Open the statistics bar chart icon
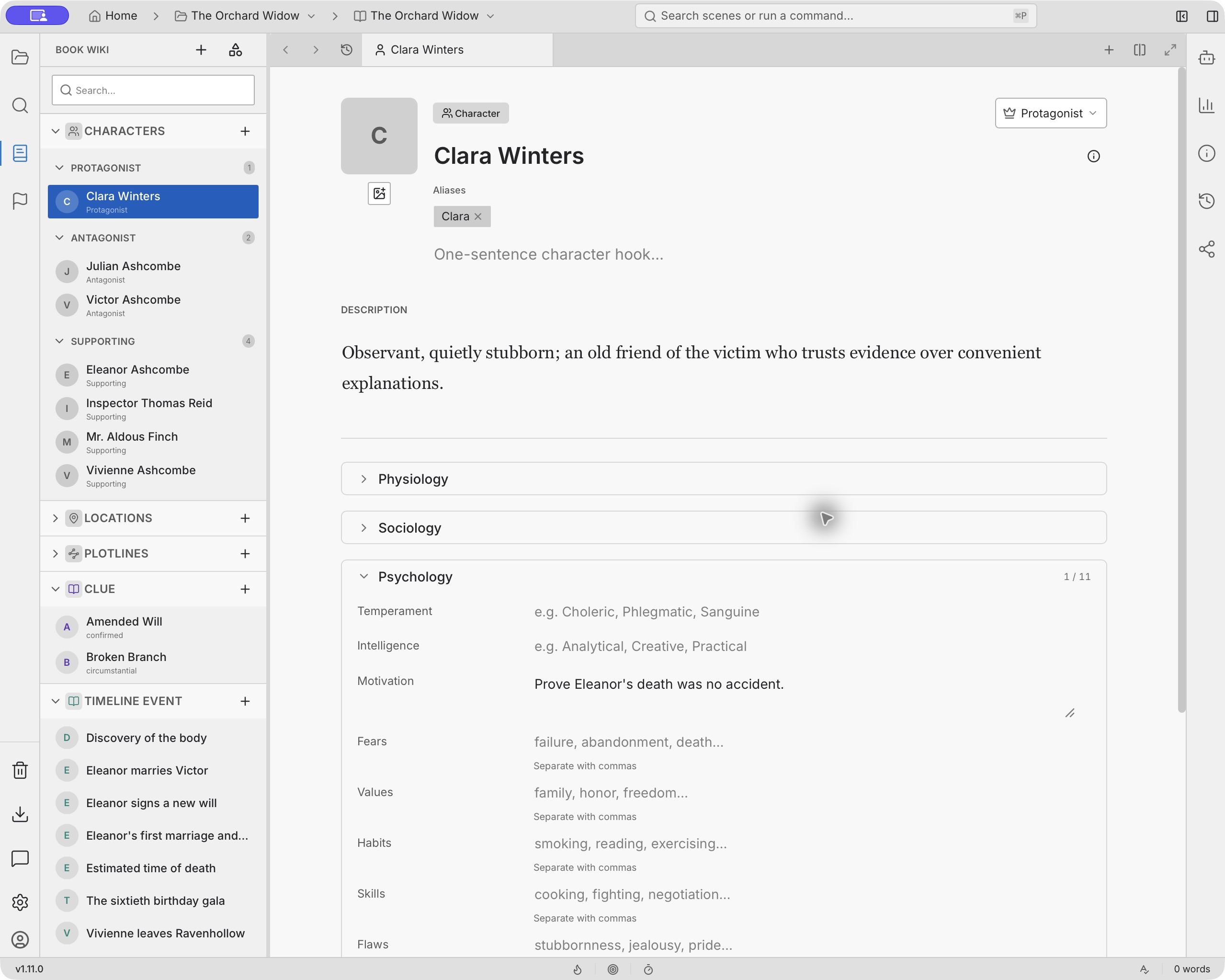The height and width of the screenshot is (980, 1225). click(x=1206, y=105)
